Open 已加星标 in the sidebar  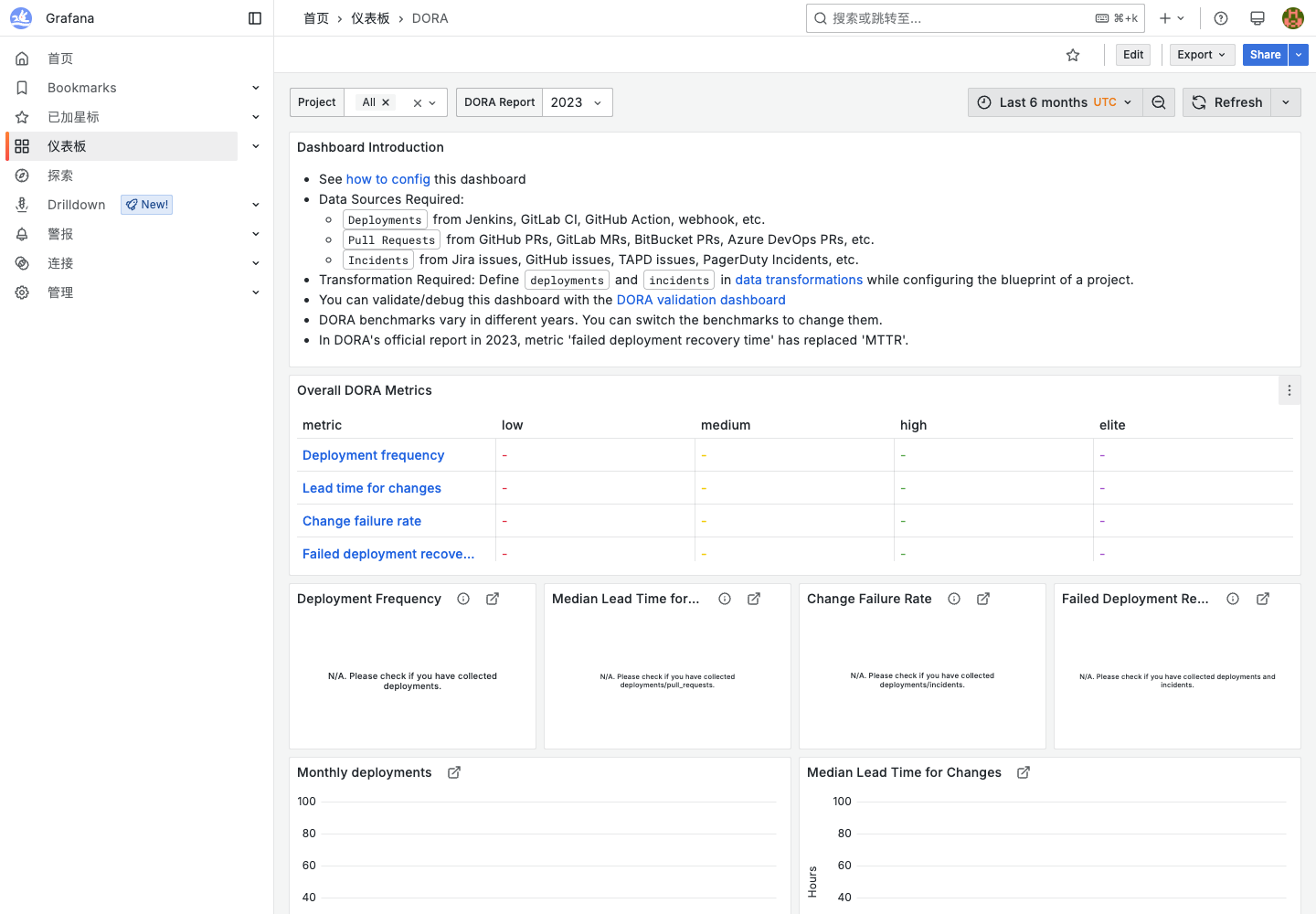(x=73, y=117)
